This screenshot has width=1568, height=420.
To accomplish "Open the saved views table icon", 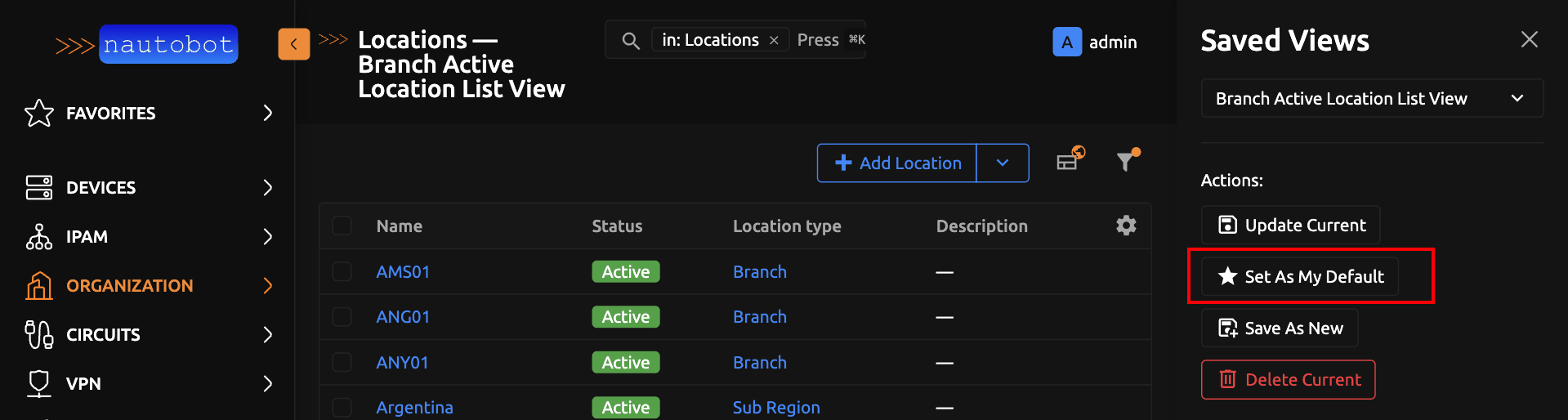I will click(x=1069, y=161).
